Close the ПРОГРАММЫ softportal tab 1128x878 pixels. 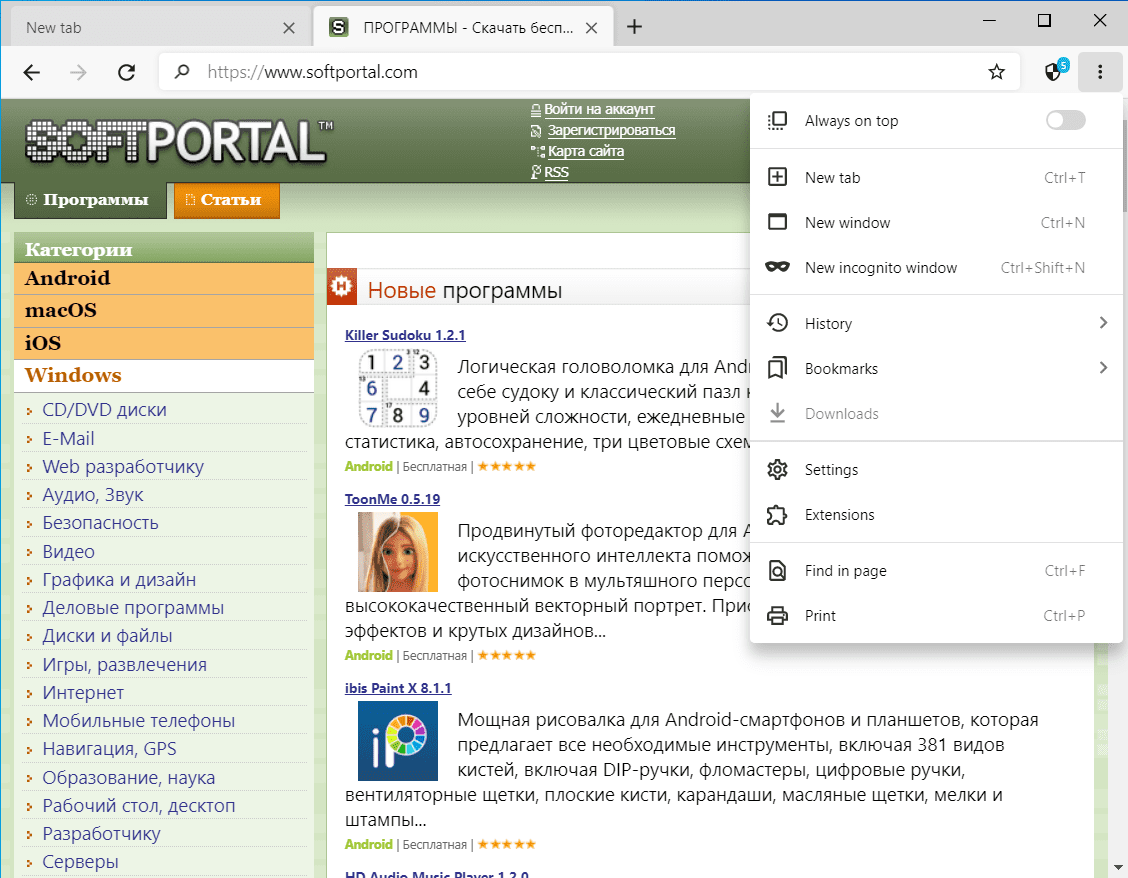point(591,28)
